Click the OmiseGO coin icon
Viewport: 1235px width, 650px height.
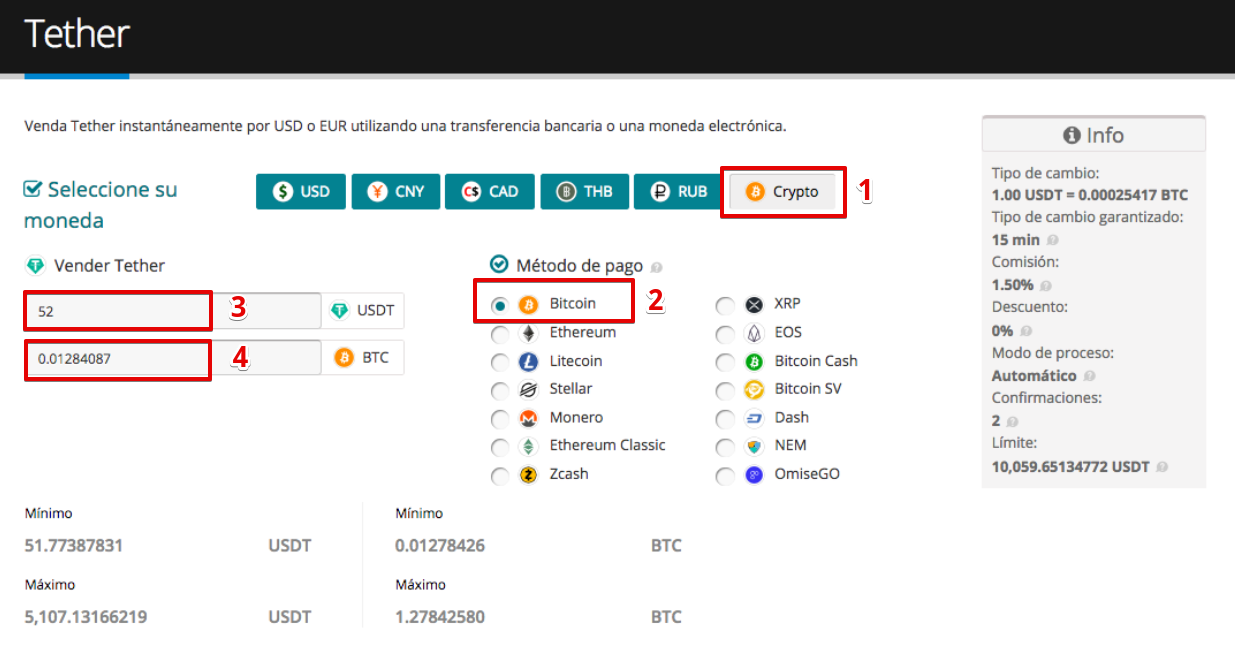coord(754,475)
